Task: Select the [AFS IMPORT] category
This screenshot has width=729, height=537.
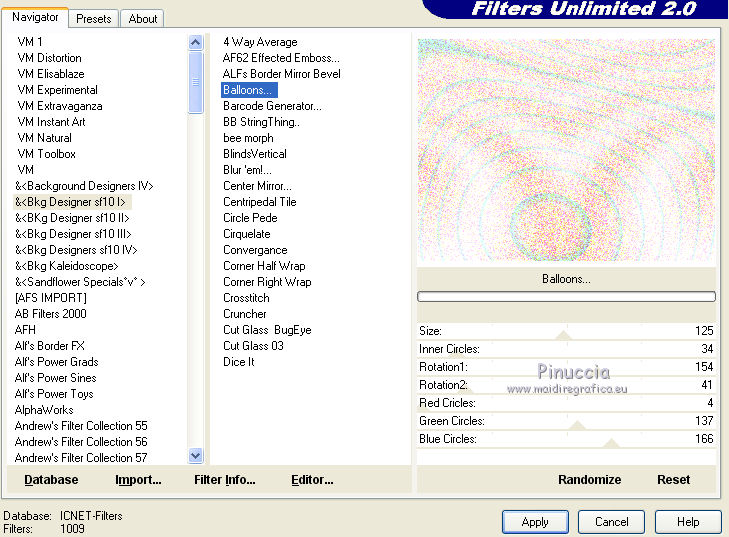Action: pos(51,298)
